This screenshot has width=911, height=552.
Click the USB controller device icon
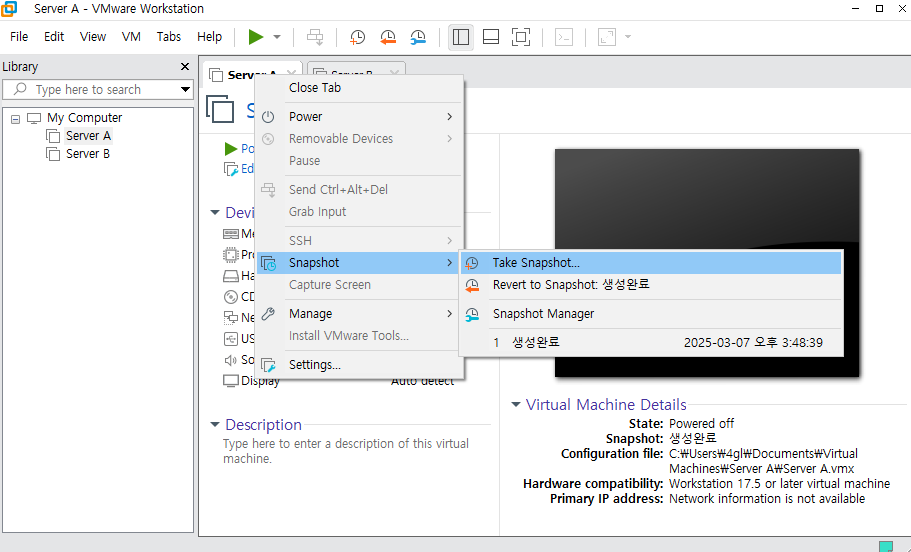point(231,339)
